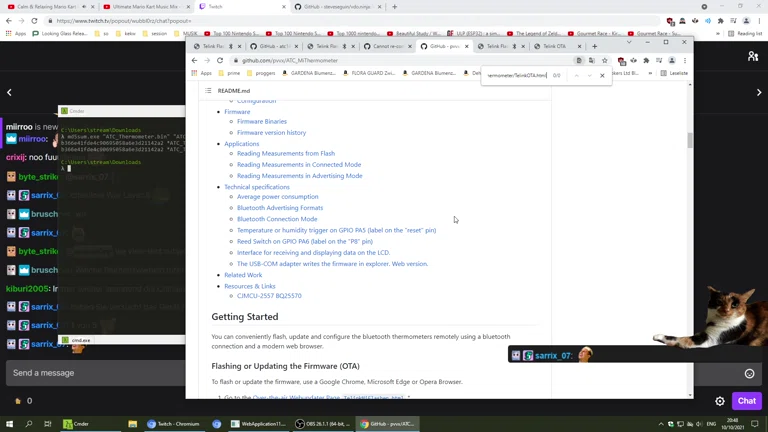
Task: Collapse chat with the left arrow
Action: click(9, 92)
